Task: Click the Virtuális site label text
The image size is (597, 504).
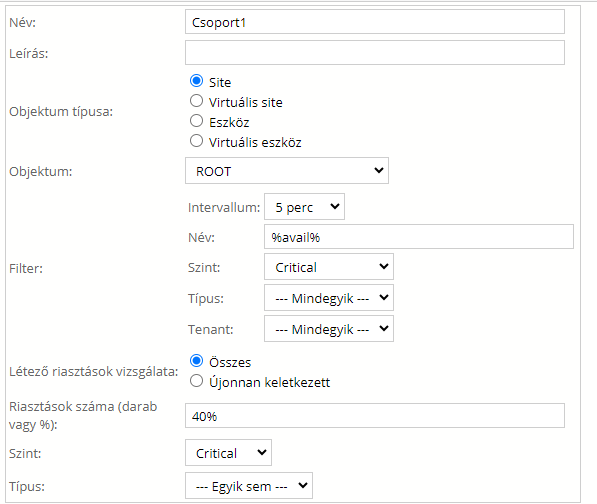Action: click(x=246, y=102)
